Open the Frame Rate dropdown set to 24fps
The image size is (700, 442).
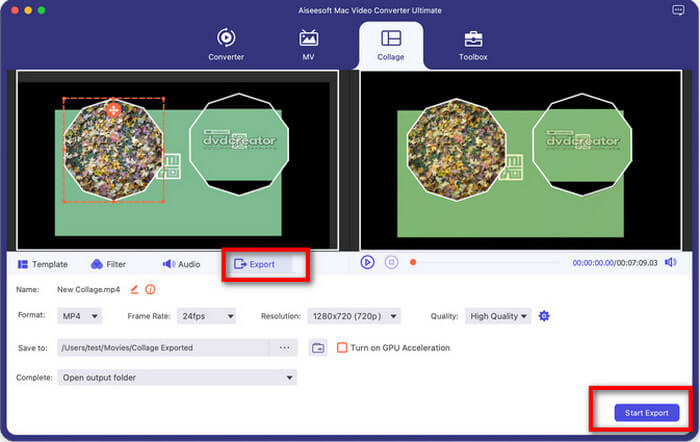206,316
